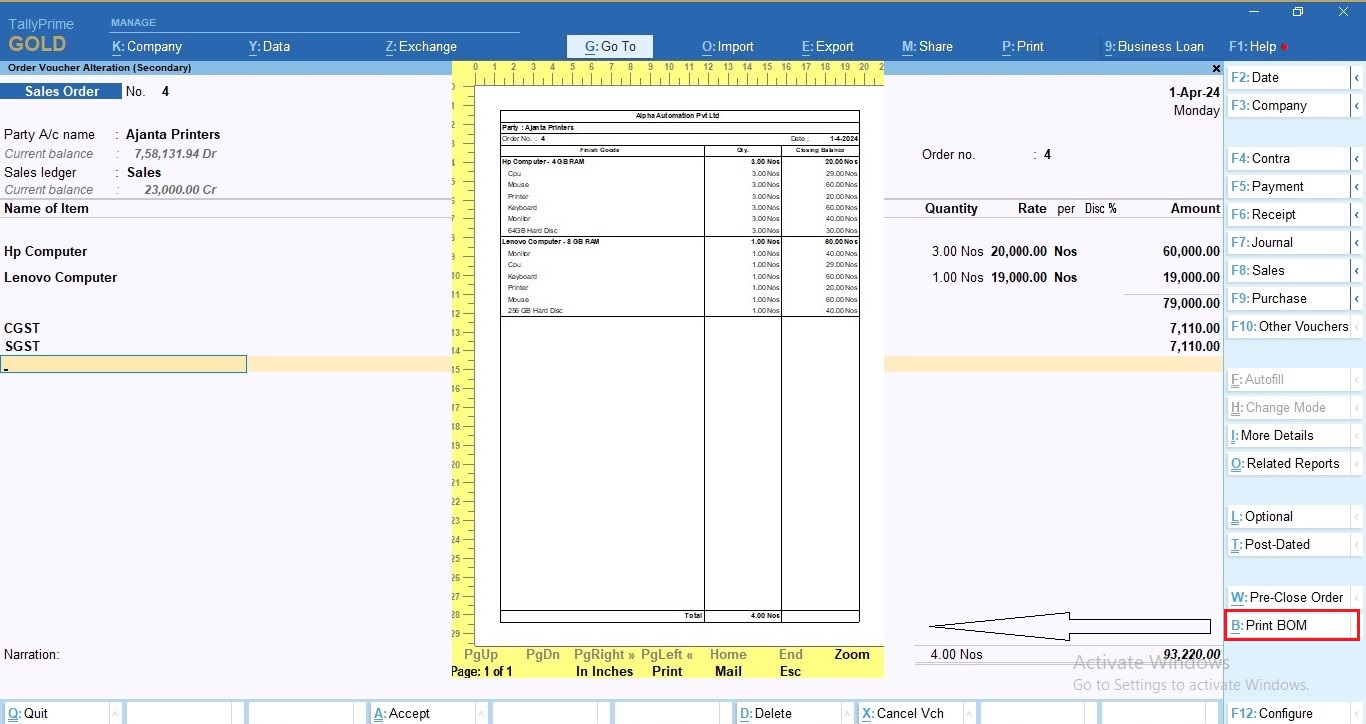
Task: Expand the F2 Date chevron
Action: (x=1357, y=78)
